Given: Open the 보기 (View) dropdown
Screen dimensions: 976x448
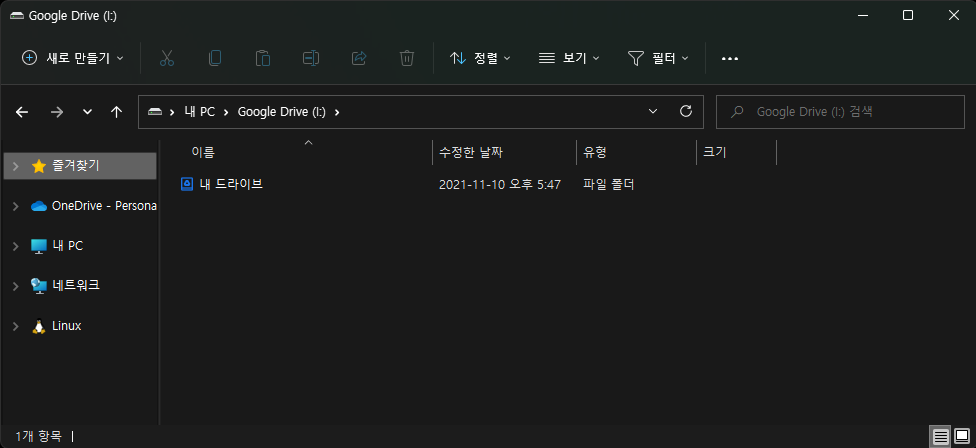Looking at the screenshot, I should [x=569, y=58].
